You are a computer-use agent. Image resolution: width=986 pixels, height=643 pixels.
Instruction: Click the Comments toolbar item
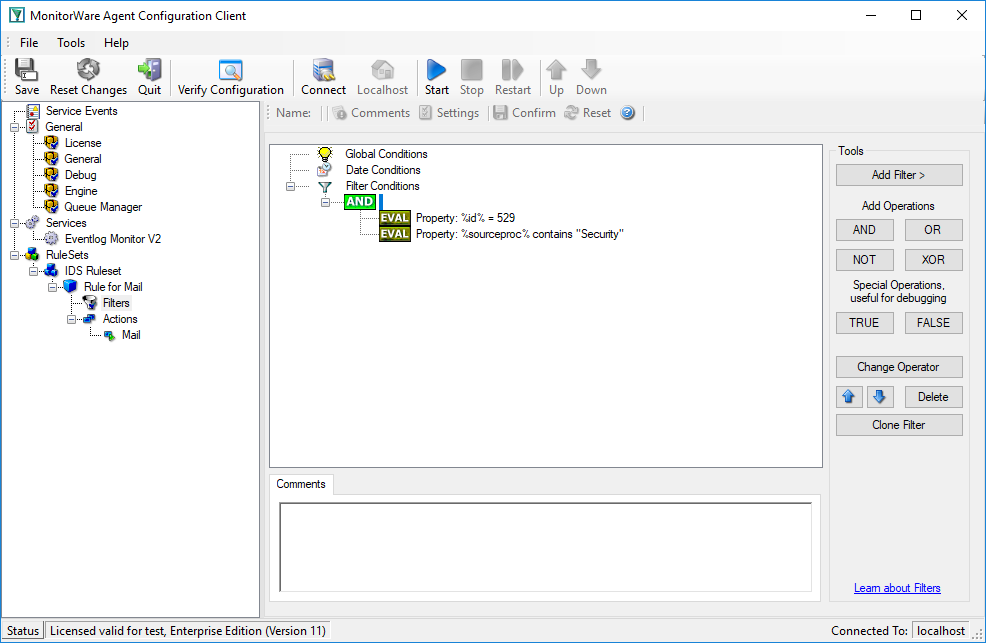tap(372, 113)
